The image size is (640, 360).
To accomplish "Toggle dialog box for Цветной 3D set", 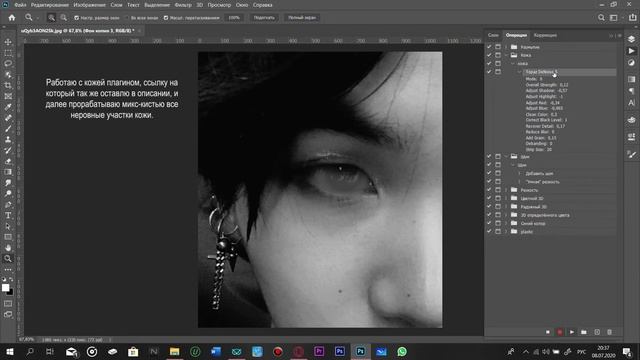I will point(498,198).
